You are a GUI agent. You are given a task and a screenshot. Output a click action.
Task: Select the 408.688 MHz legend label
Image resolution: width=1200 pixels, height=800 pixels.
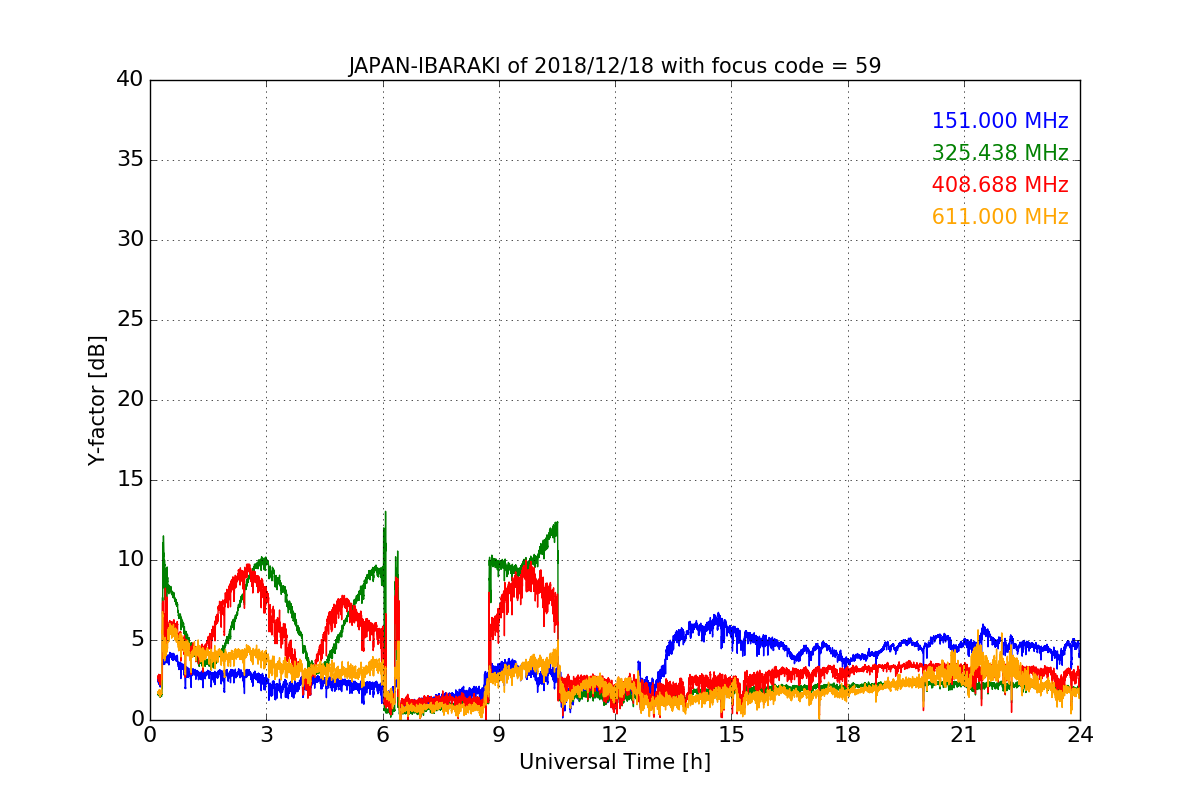1000,185
